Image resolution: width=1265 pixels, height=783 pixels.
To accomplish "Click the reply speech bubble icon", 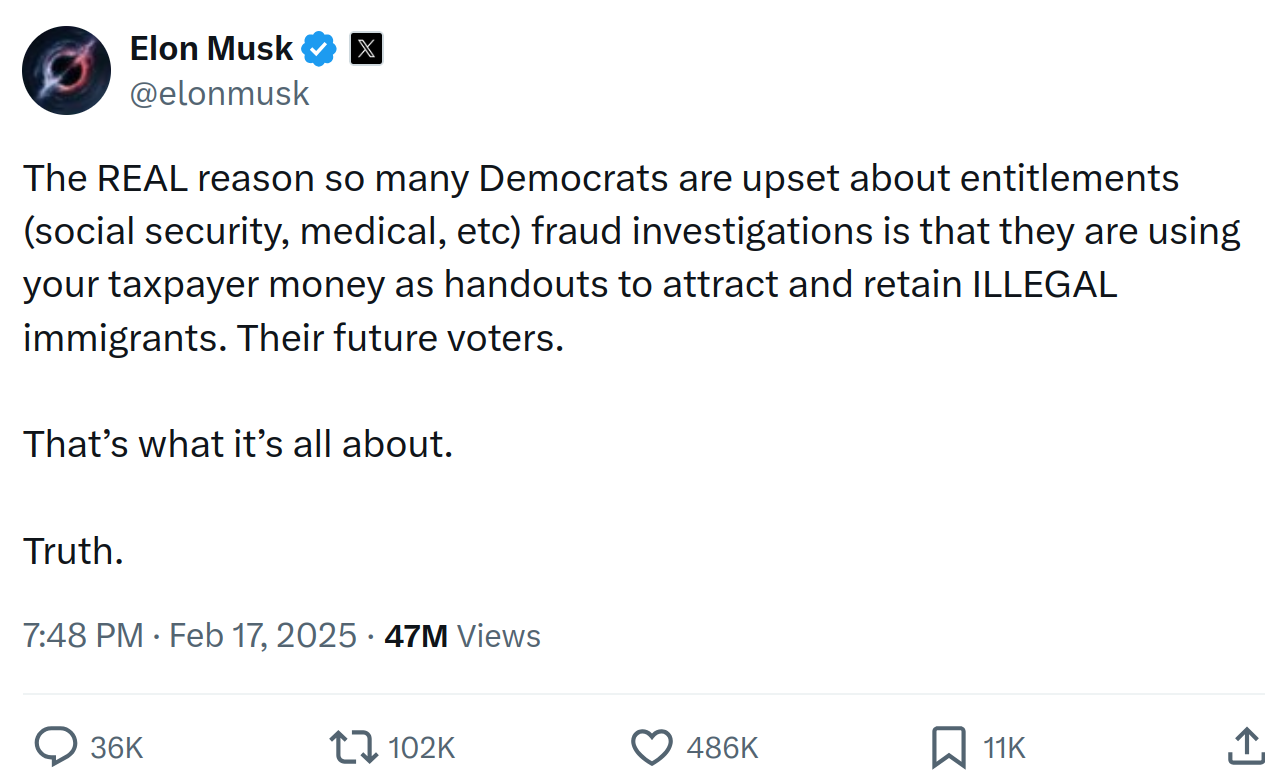I will [x=56, y=747].
